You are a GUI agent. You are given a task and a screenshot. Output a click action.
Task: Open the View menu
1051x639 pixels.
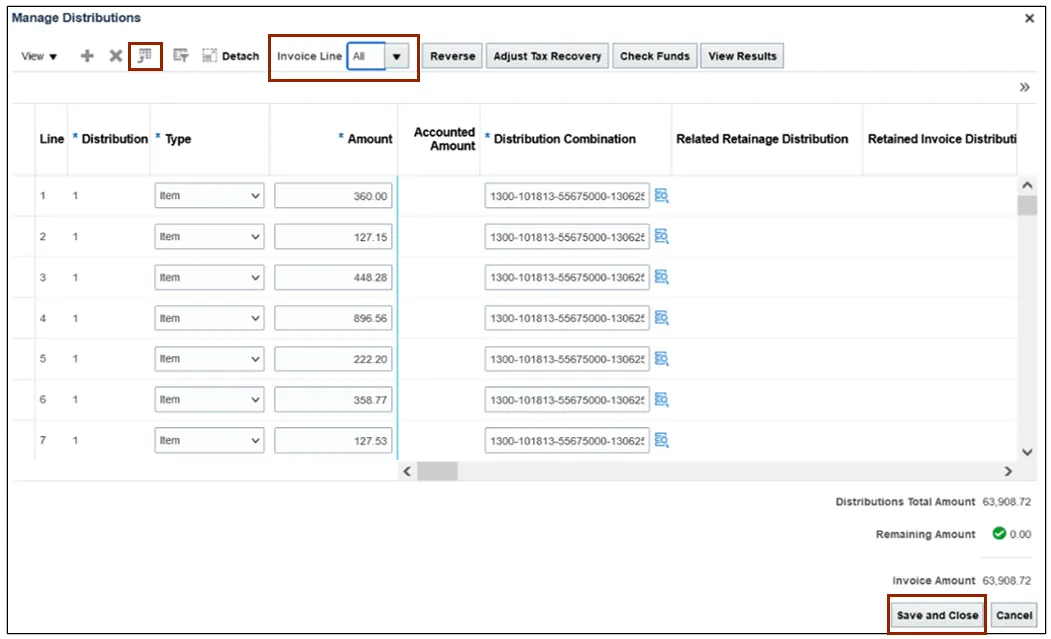click(40, 56)
